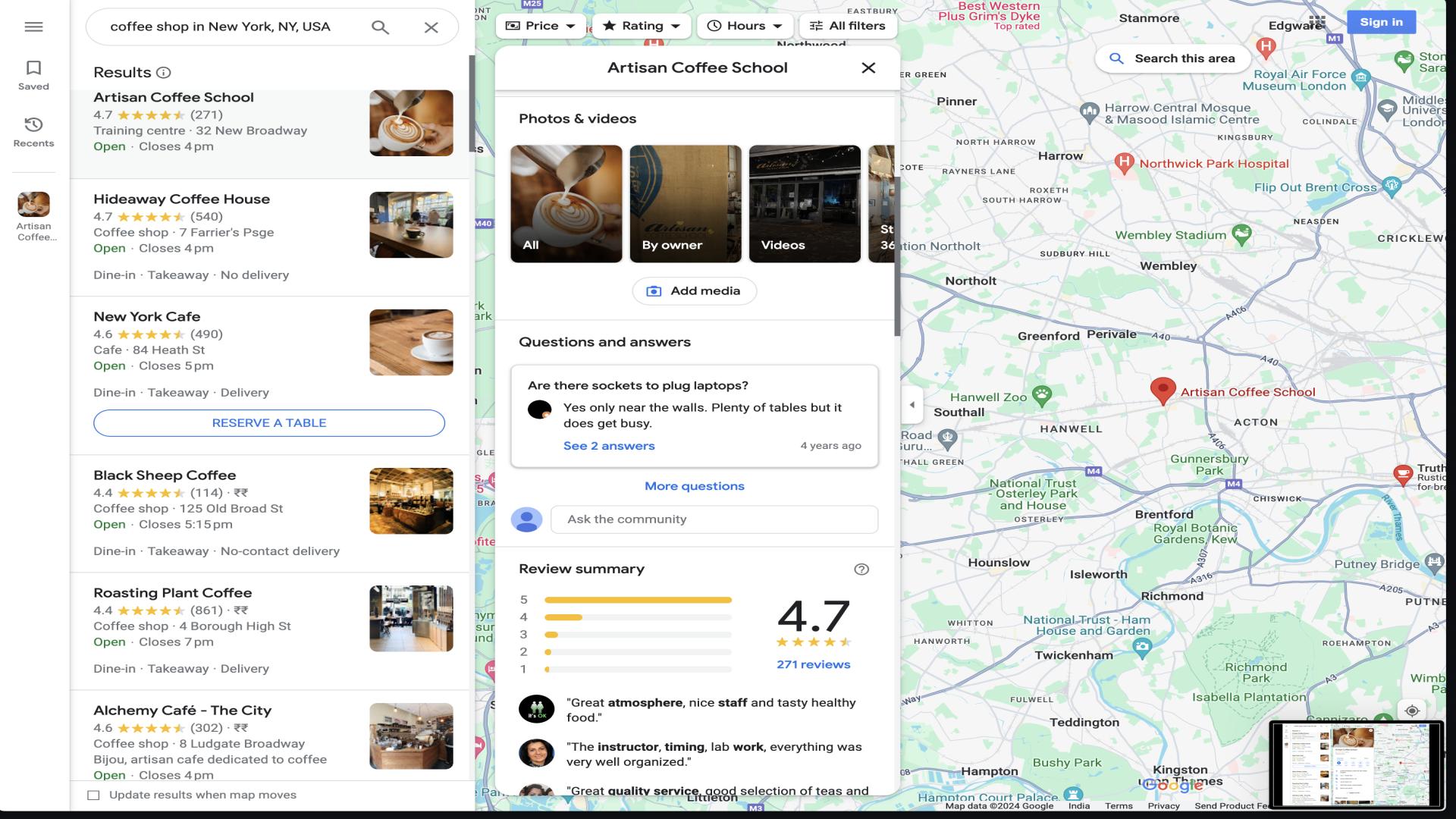This screenshot has height=819, width=1456.
Task: Open the Price filter dropdown
Action: point(541,26)
